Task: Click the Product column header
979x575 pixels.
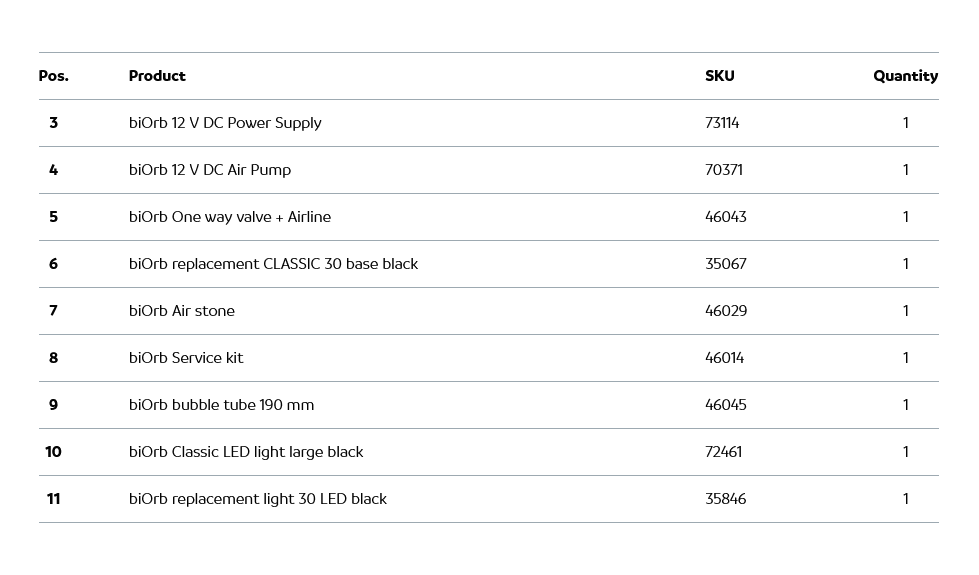Action: coord(157,76)
